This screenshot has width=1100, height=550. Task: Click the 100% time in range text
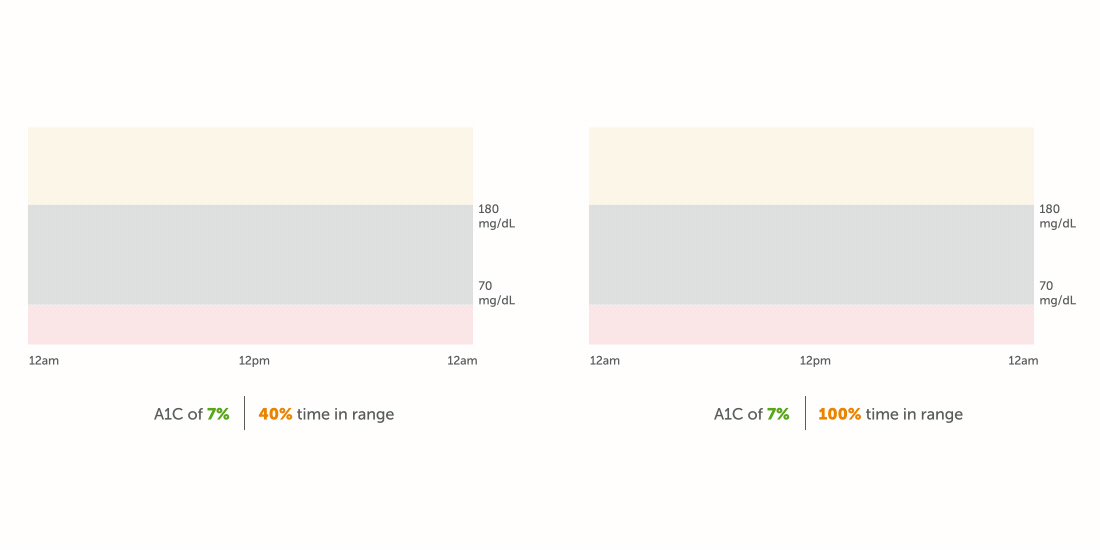pos(890,414)
